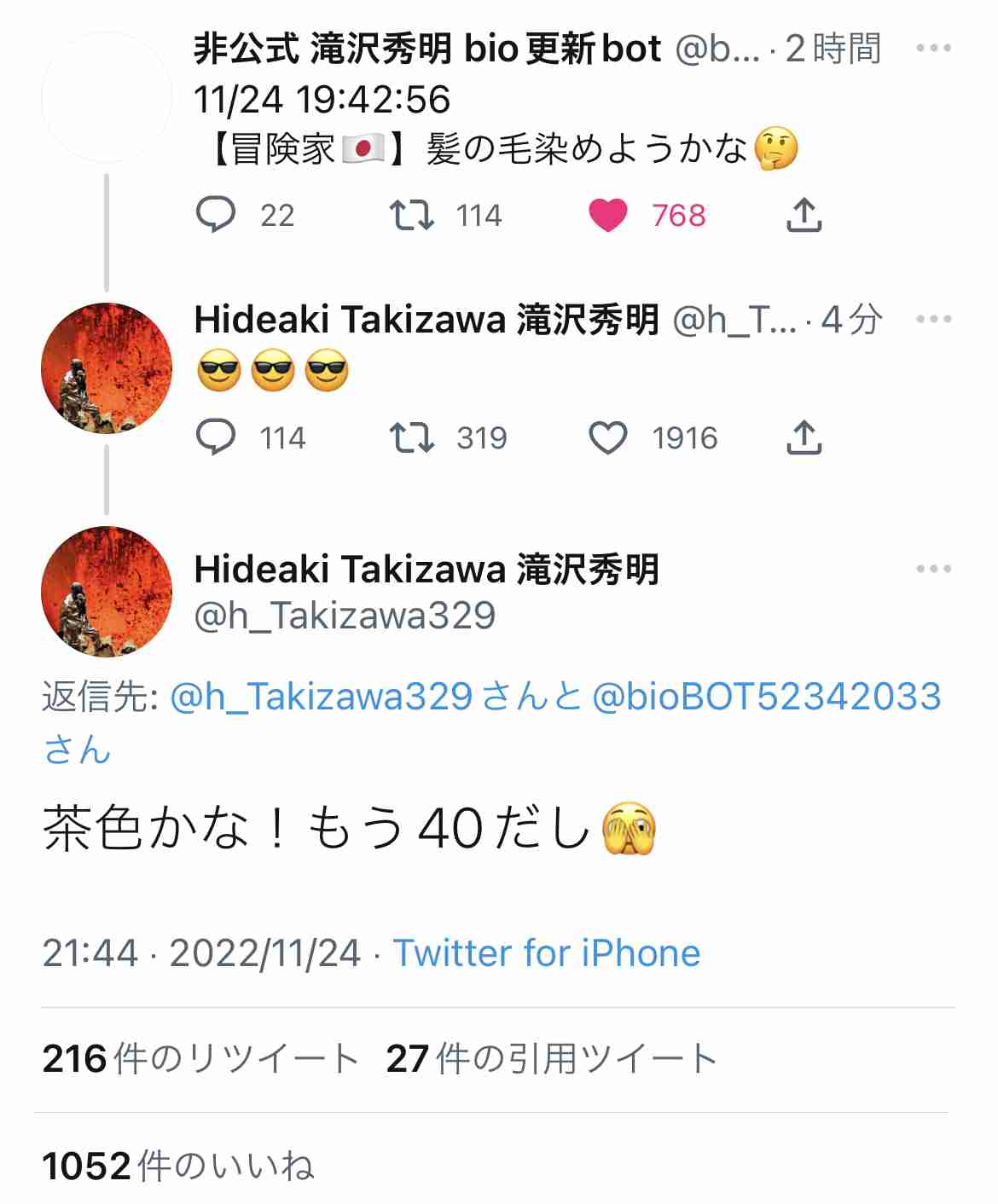The width and height of the screenshot is (998, 1204).
Task: Reply to the sunglasses emoji tweet
Action: pos(216,437)
